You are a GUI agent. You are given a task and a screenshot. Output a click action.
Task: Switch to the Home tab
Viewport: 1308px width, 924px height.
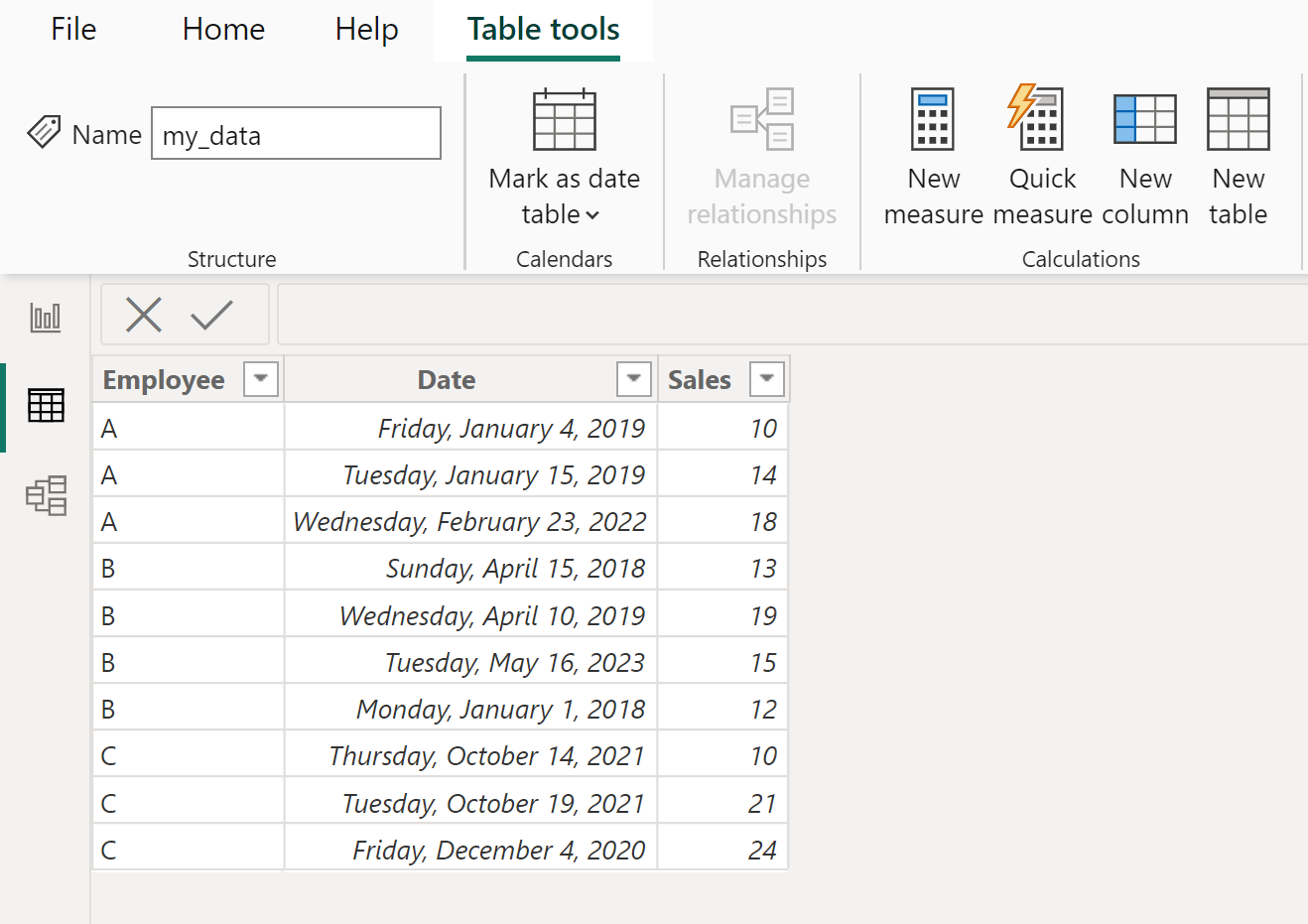[x=223, y=30]
